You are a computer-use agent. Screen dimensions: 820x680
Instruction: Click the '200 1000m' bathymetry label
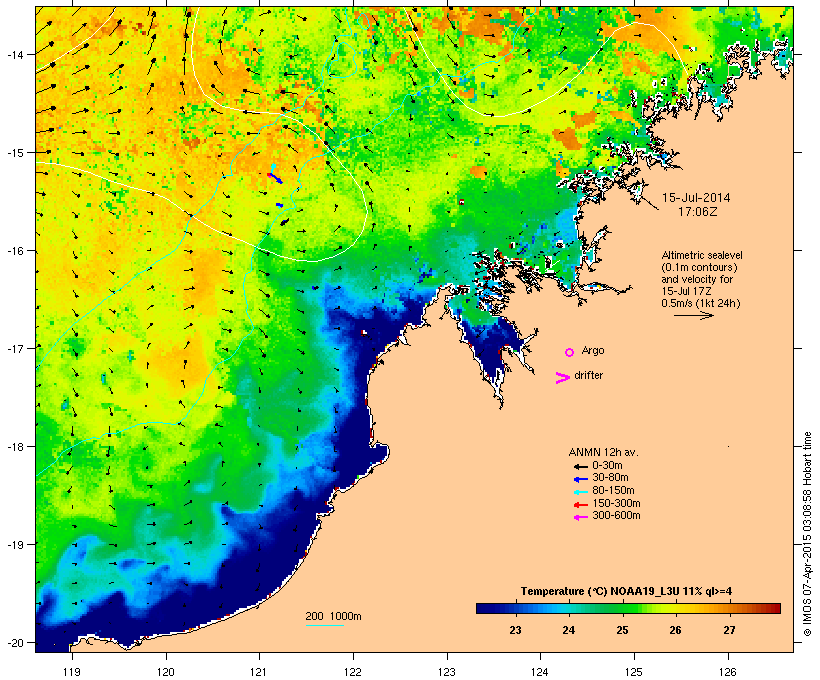(333, 616)
